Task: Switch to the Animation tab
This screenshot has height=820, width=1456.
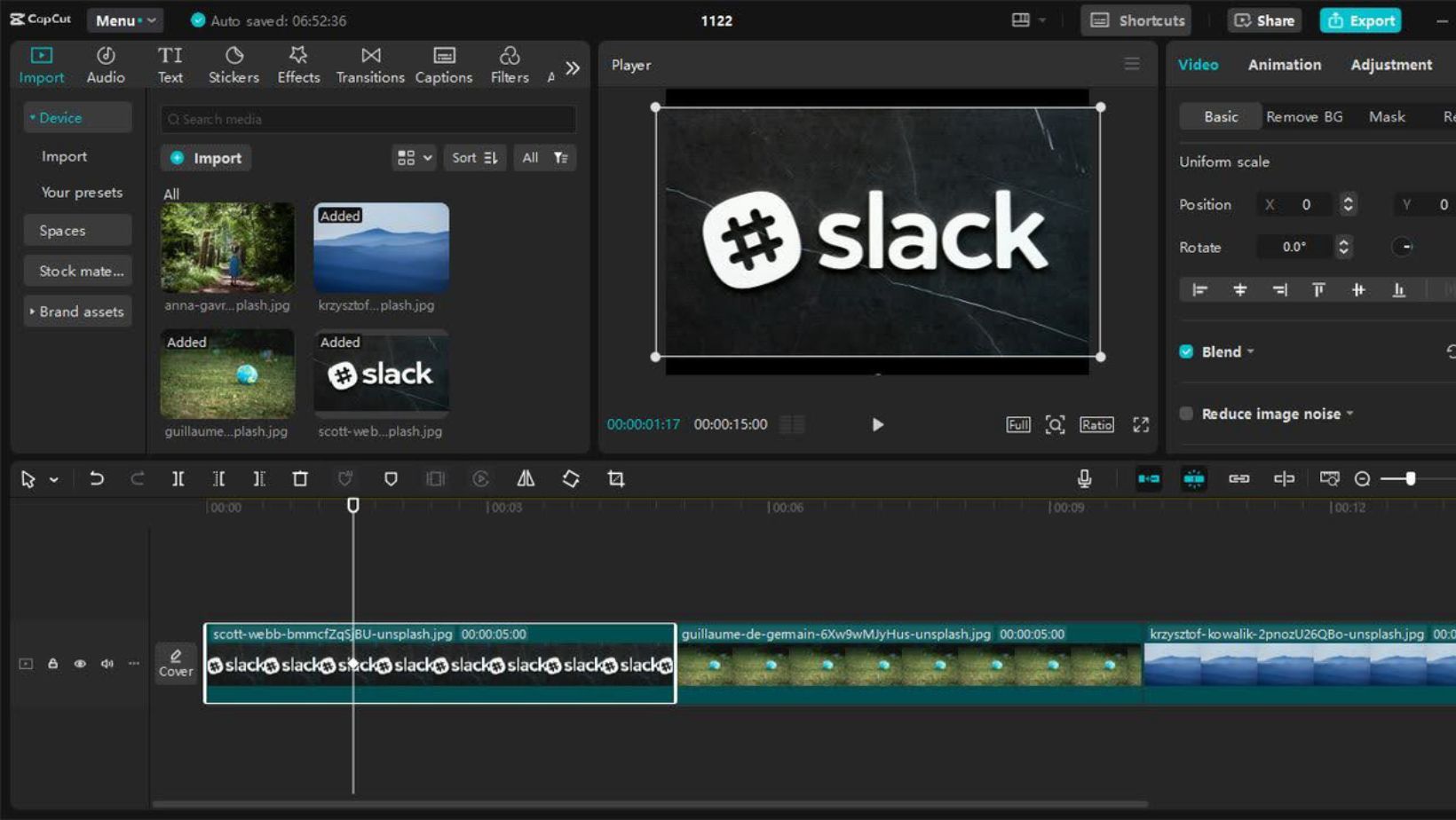Action: [1284, 65]
